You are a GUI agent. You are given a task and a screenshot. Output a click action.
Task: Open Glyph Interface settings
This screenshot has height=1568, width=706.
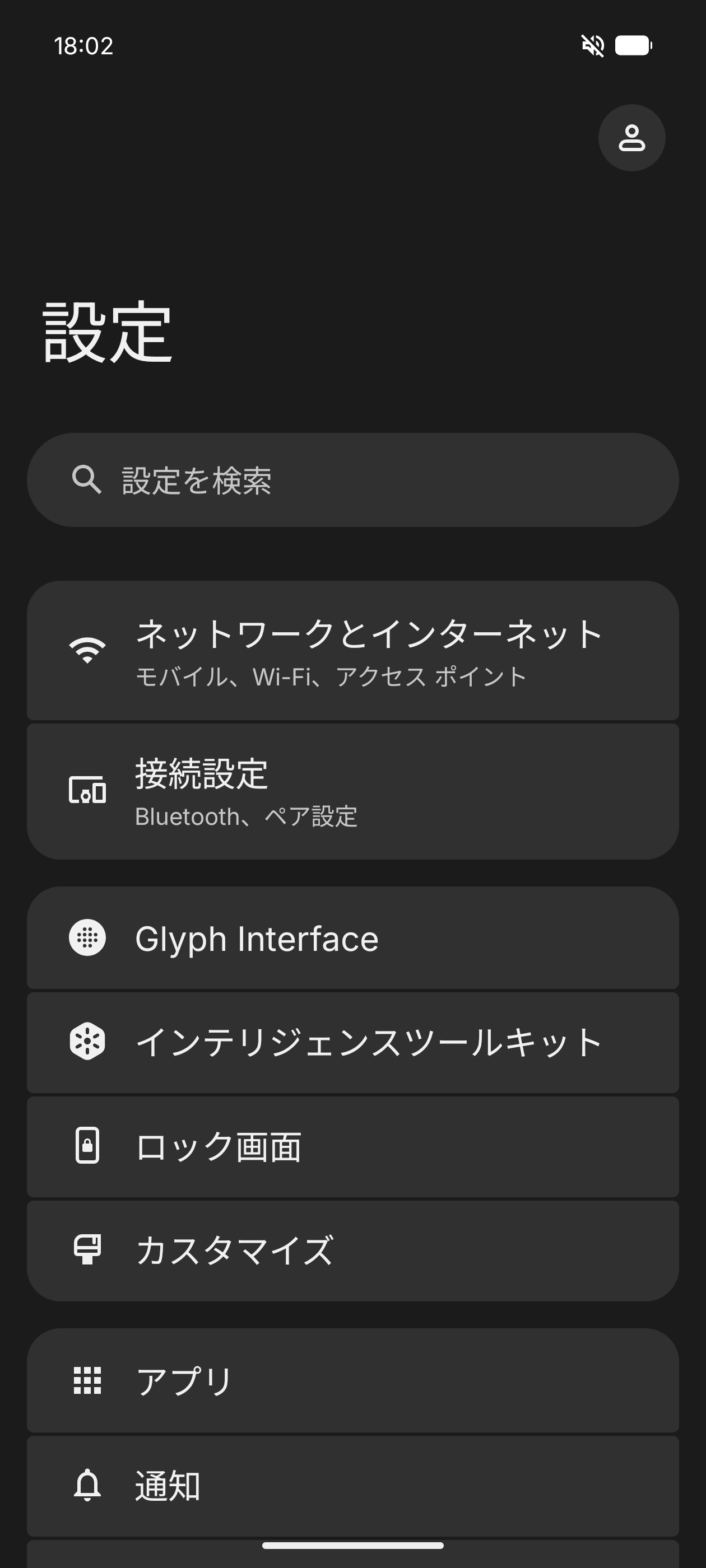coord(257,939)
